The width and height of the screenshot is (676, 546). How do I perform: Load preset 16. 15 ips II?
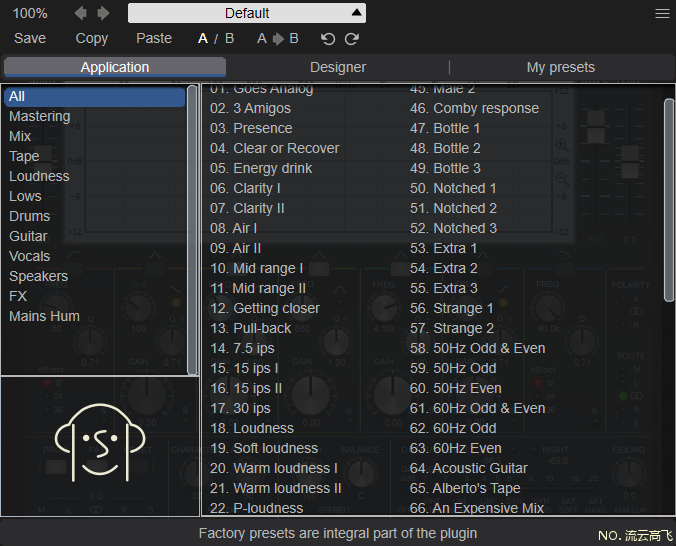coord(246,388)
